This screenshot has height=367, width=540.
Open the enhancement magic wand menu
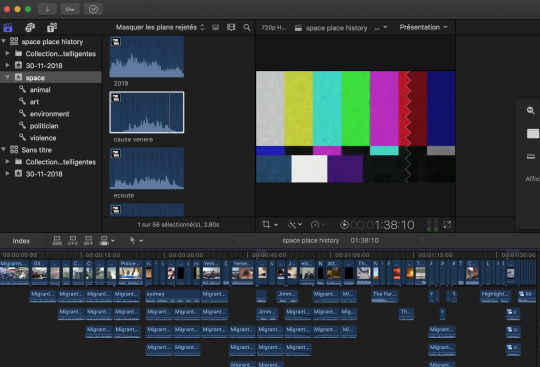point(295,225)
